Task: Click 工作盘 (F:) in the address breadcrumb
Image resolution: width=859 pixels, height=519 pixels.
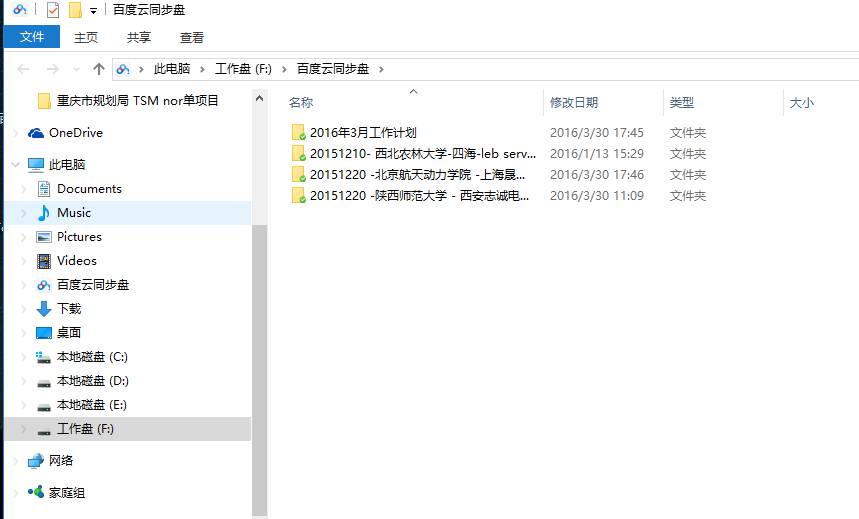Action: (243, 69)
